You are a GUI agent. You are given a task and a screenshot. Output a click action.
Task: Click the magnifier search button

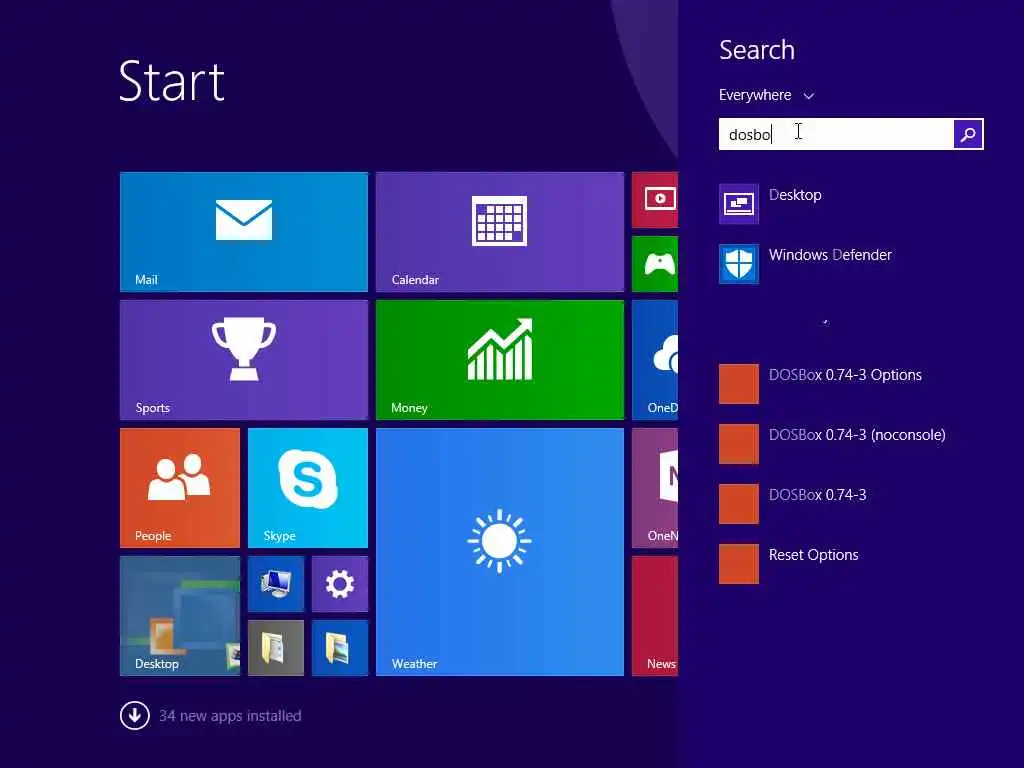[968, 134]
